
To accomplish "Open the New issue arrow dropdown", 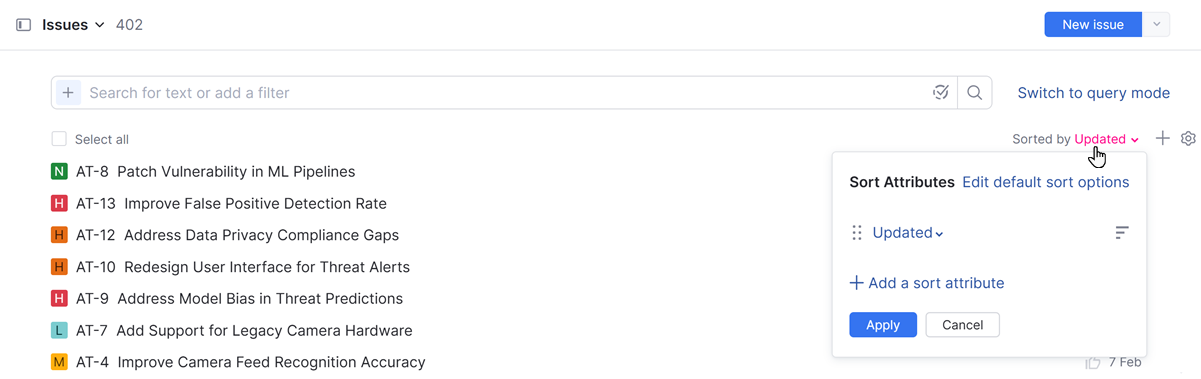I will (x=1156, y=25).
